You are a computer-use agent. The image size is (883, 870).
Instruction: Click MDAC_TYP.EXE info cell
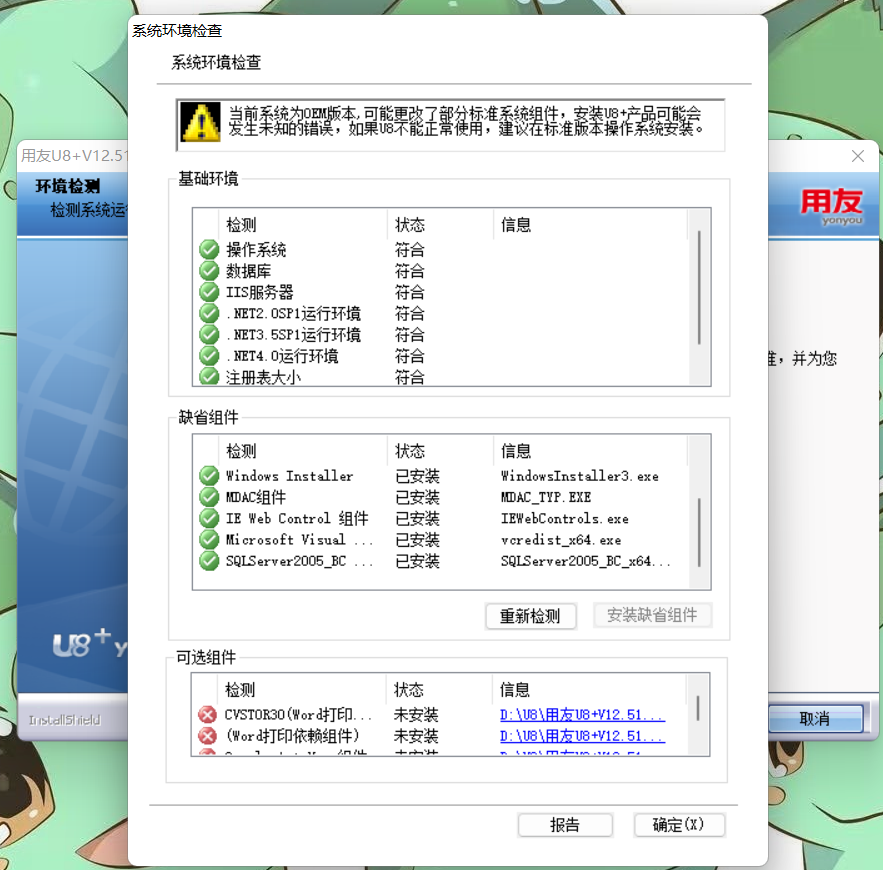click(x=546, y=497)
